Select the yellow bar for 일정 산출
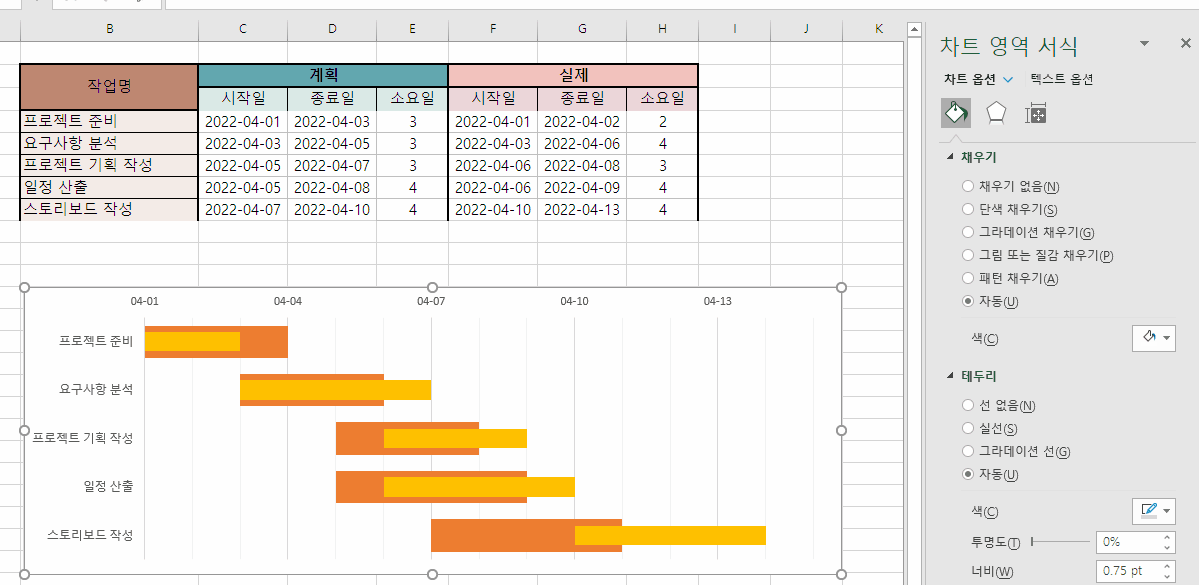The height and width of the screenshot is (585, 1199). click(479, 487)
